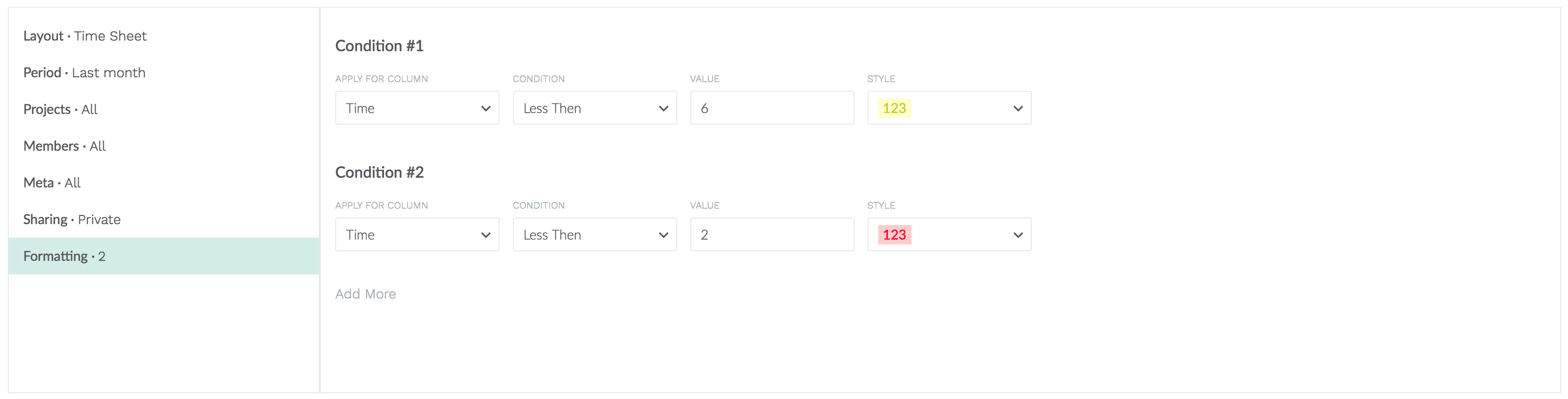Select the Period Last month item
Screen dimensions: 1568x399
pyautogui.click(x=84, y=72)
